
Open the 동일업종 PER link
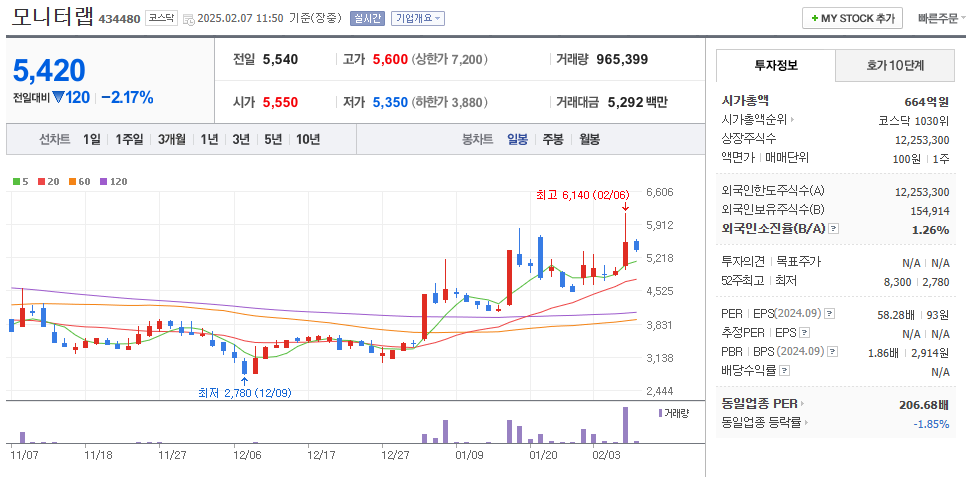coord(760,404)
